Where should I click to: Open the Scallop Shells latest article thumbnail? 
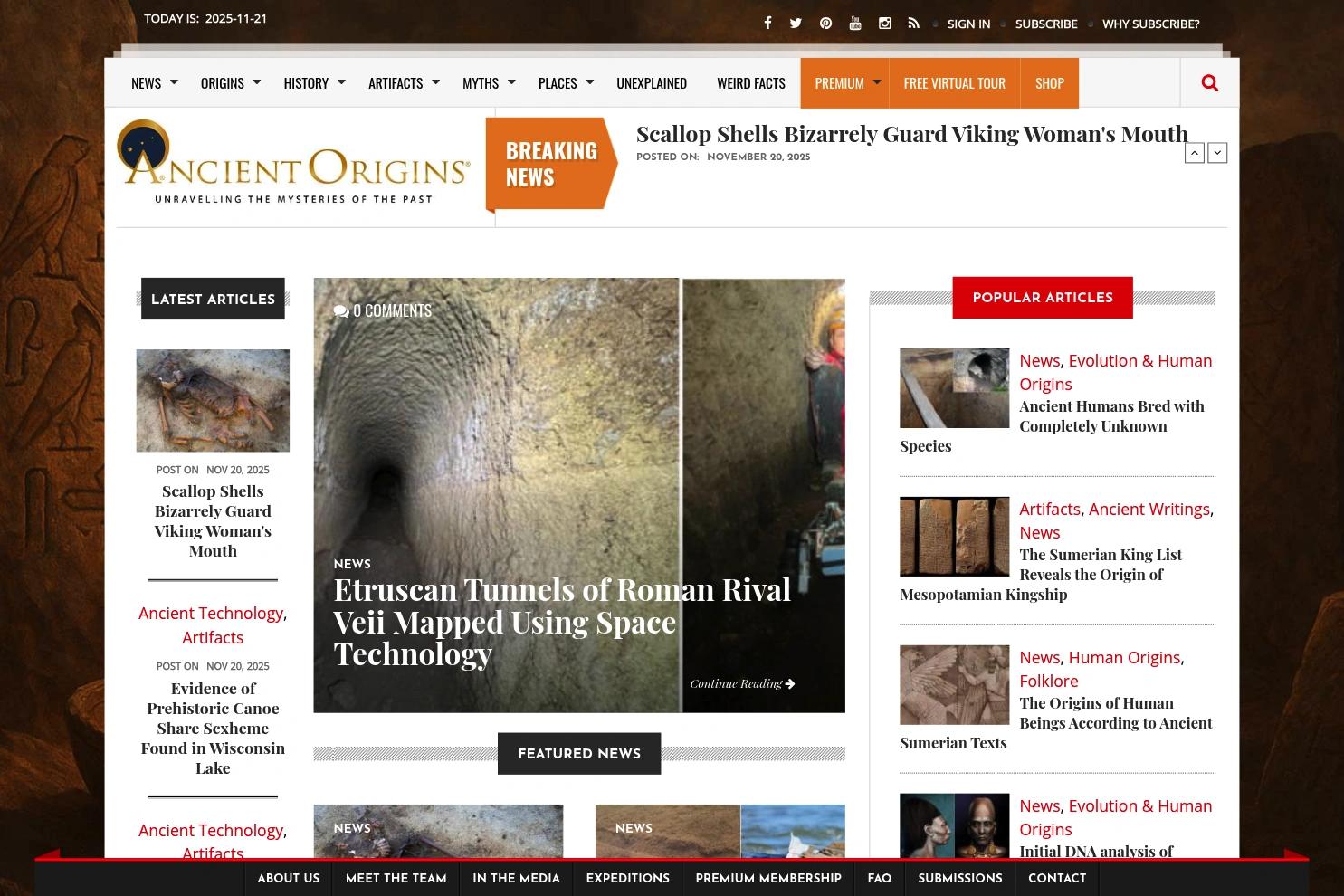pos(213,400)
